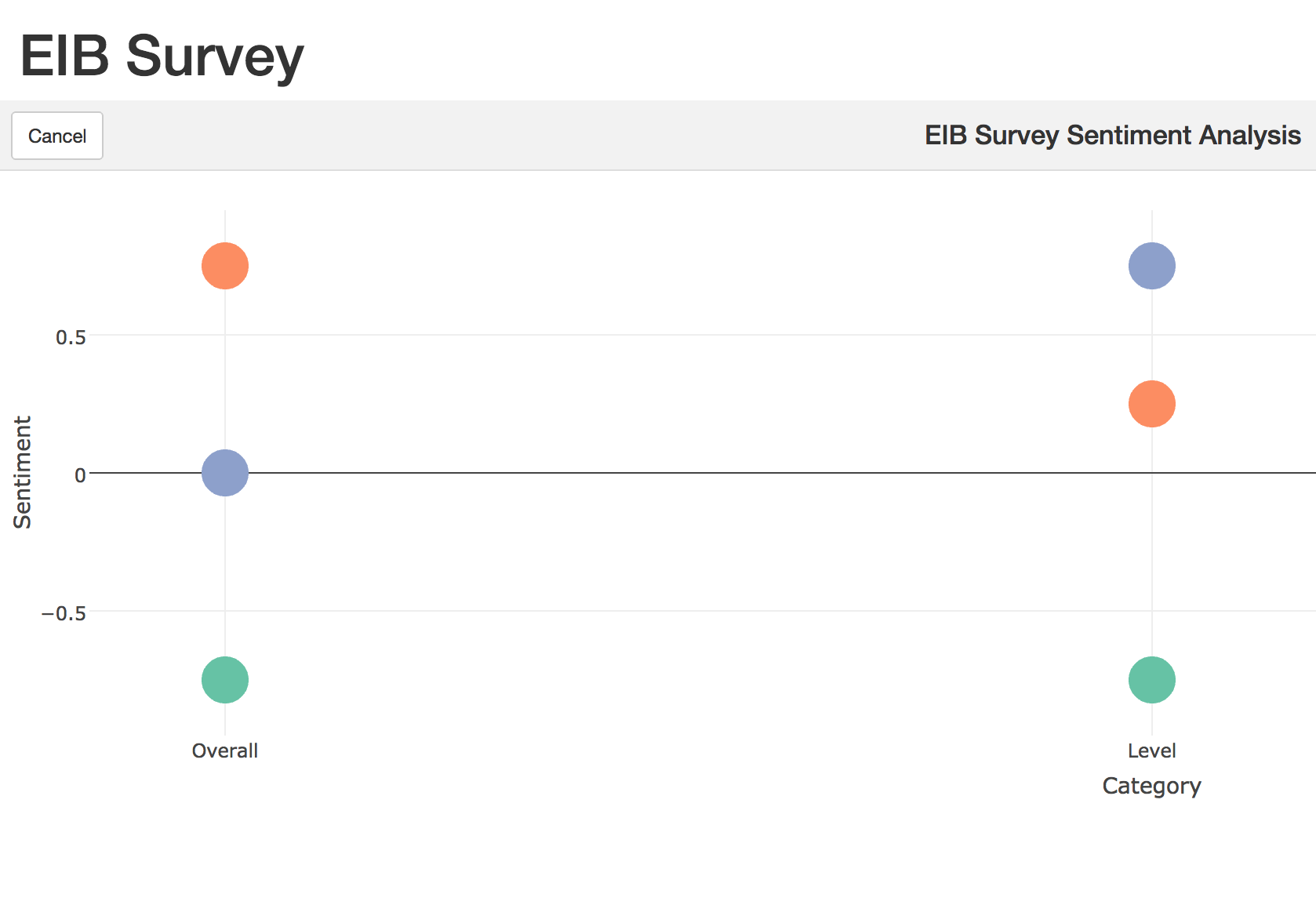1316x905 pixels.
Task: Click the 0 y-axis tick label
Action: [80, 475]
